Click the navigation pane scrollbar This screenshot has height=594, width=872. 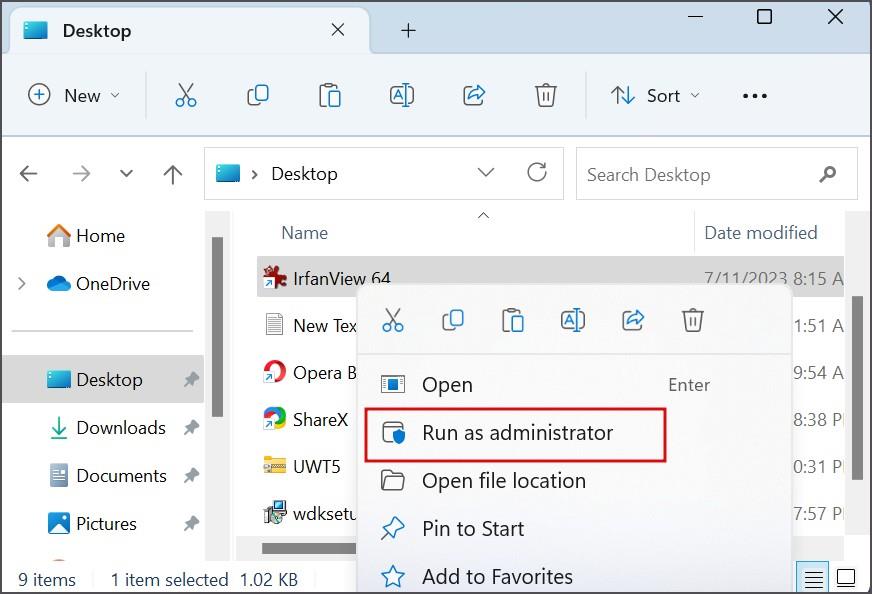tap(217, 327)
